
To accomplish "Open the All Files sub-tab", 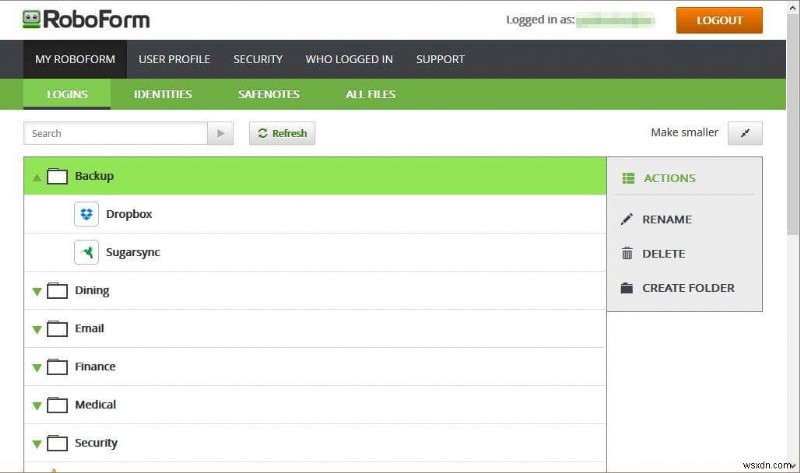I will coord(370,94).
